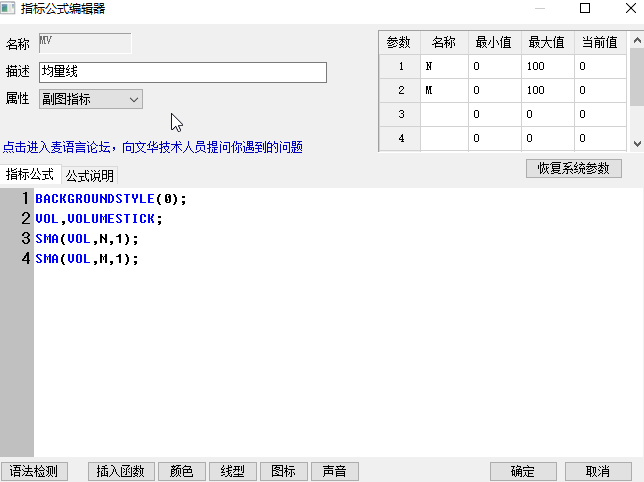This screenshot has width=644, height=482.
Task: Select the parameter N name cell
Action: pyautogui.click(x=443, y=66)
